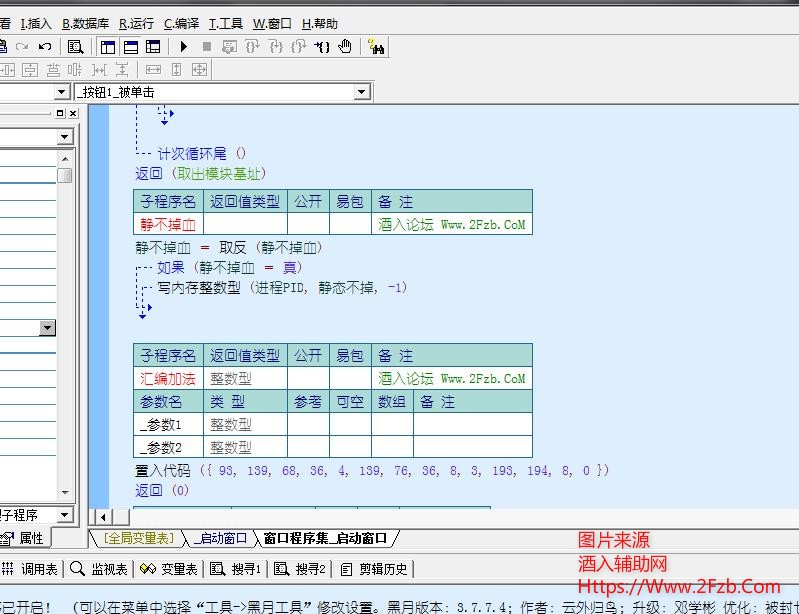Expand the top combo box in left panel

tap(65, 137)
